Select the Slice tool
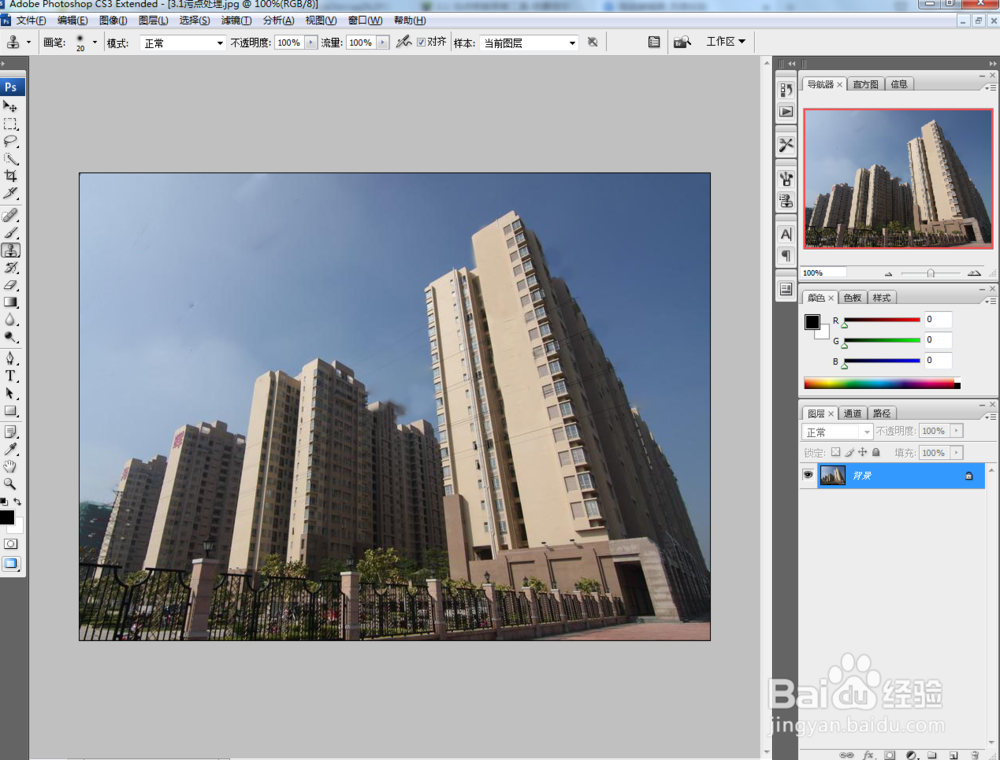This screenshot has height=760, width=1000. (10, 193)
